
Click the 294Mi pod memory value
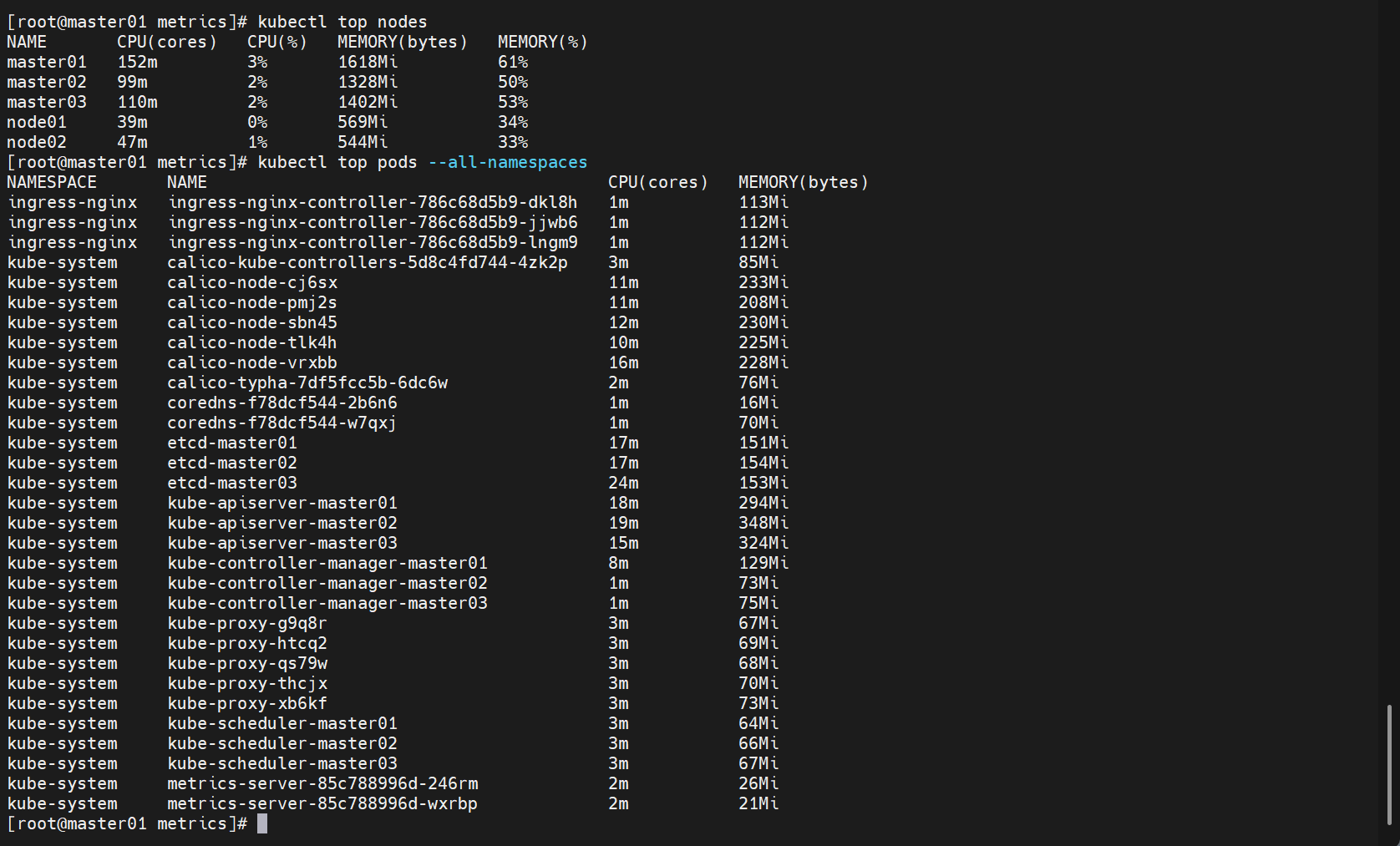coord(763,503)
